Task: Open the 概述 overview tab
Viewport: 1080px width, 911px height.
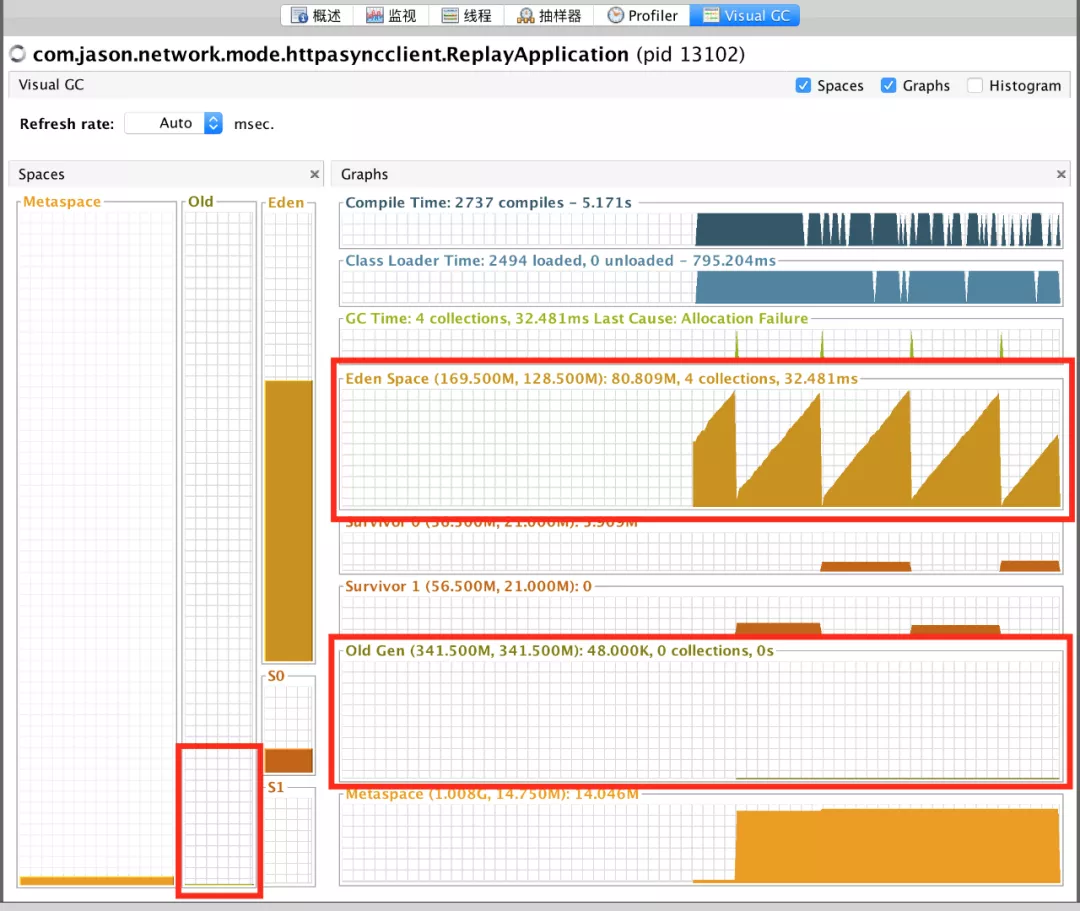Action: pos(317,15)
